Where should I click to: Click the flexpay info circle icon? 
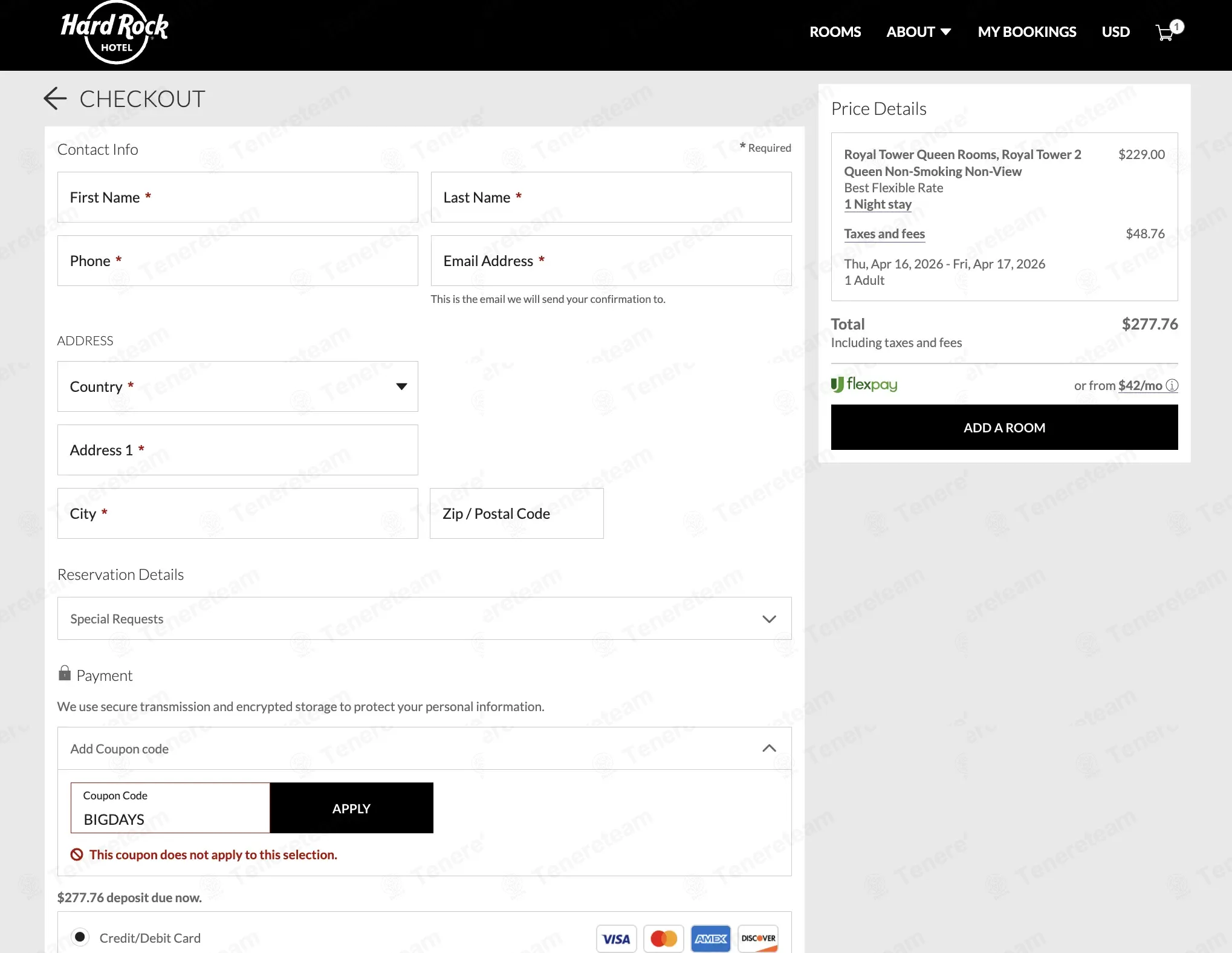pos(1172,385)
